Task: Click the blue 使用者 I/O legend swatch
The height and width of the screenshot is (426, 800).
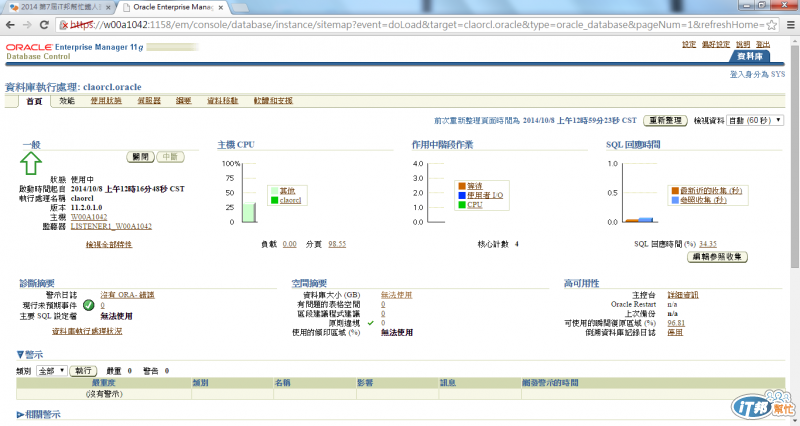Action: click(462, 195)
